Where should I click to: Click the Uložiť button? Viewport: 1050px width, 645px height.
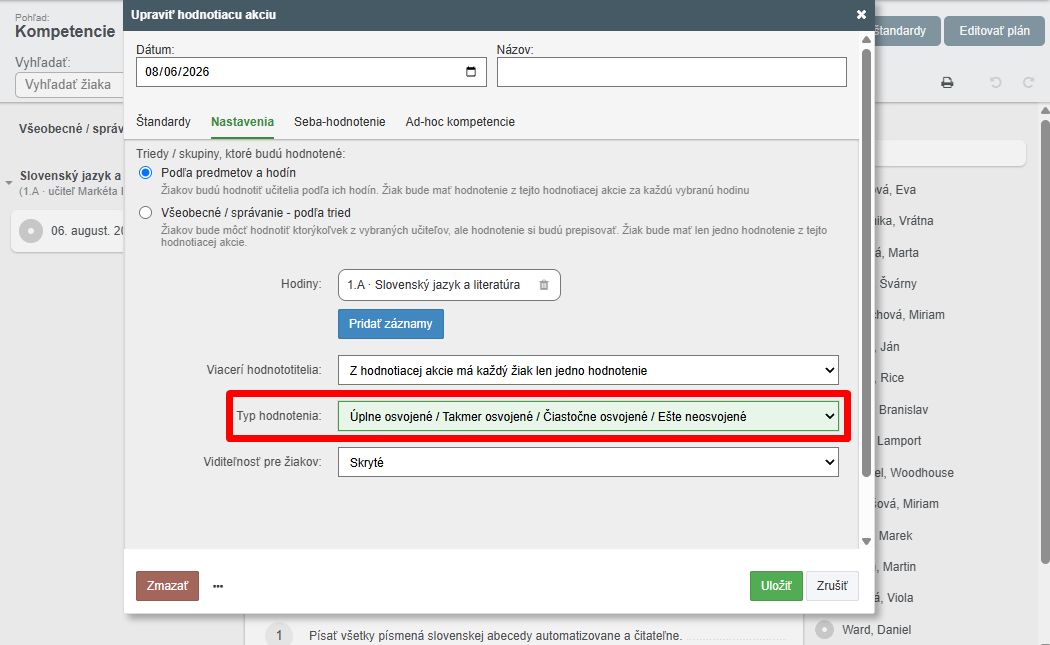[x=776, y=586]
